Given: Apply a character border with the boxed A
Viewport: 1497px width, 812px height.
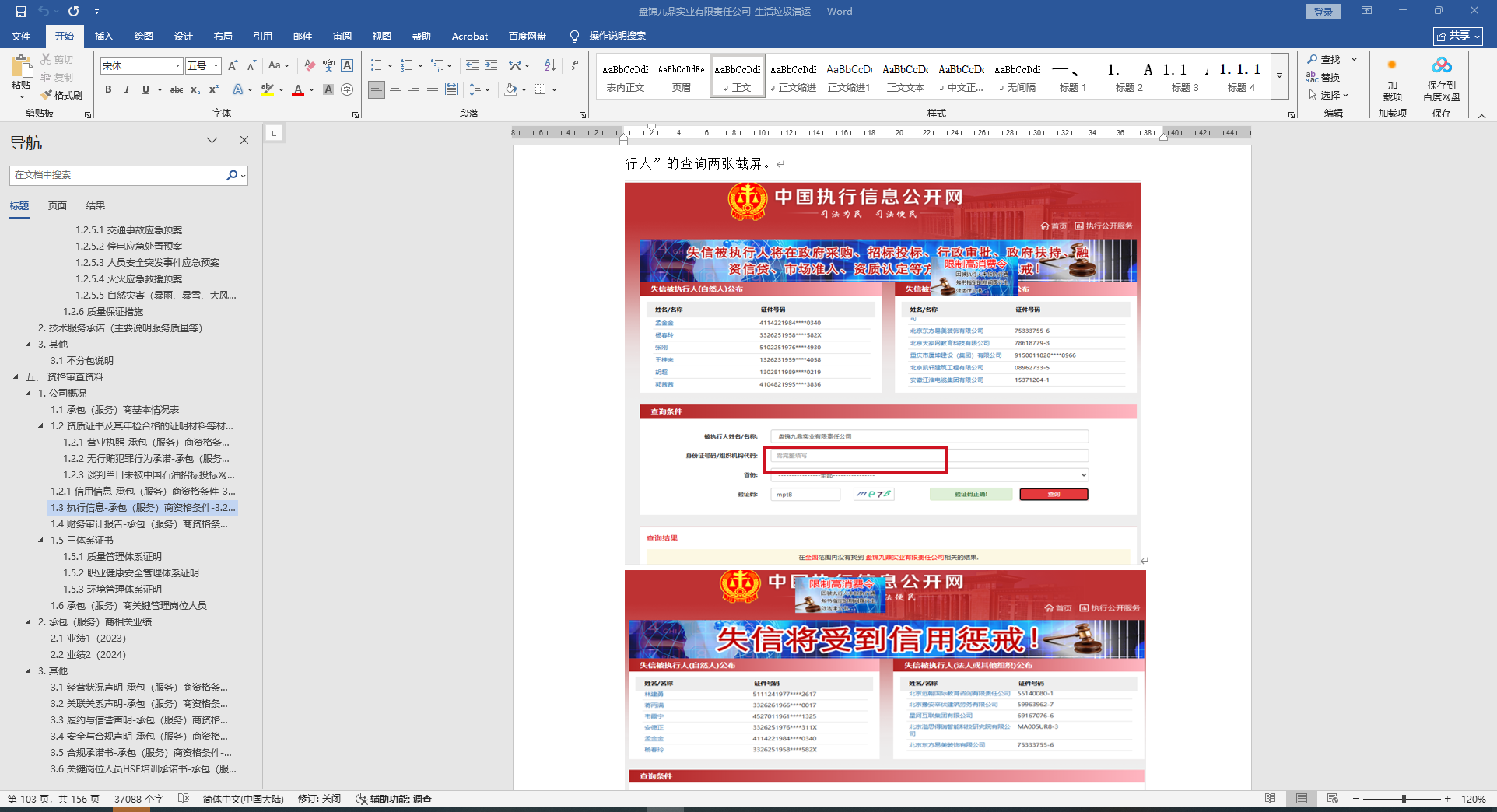Looking at the screenshot, I should pyautogui.click(x=347, y=66).
